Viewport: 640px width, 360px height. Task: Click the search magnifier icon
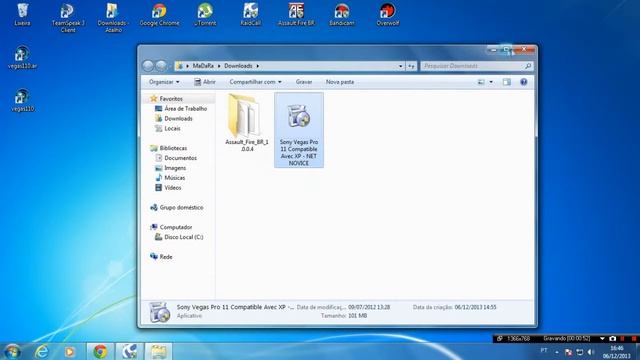tap(528, 66)
